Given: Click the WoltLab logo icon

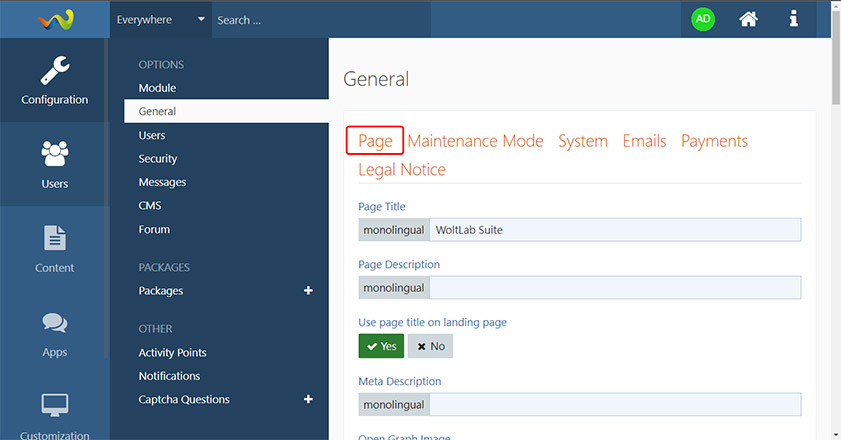Looking at the screenshot, I should coord(54,19).
